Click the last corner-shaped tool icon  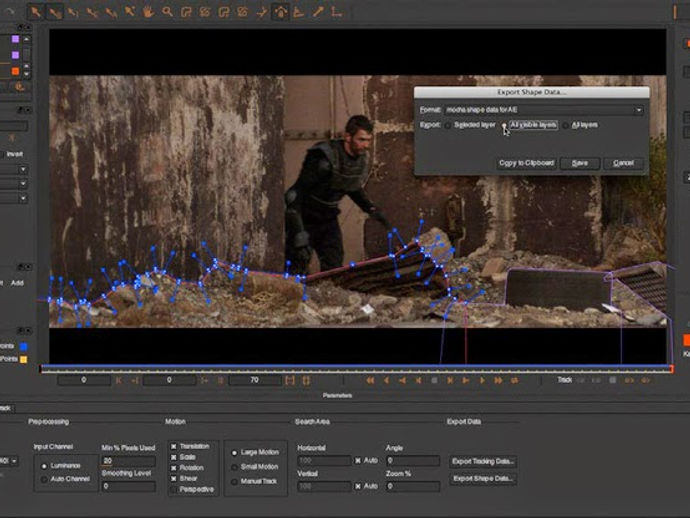click(x=337, y=12)
